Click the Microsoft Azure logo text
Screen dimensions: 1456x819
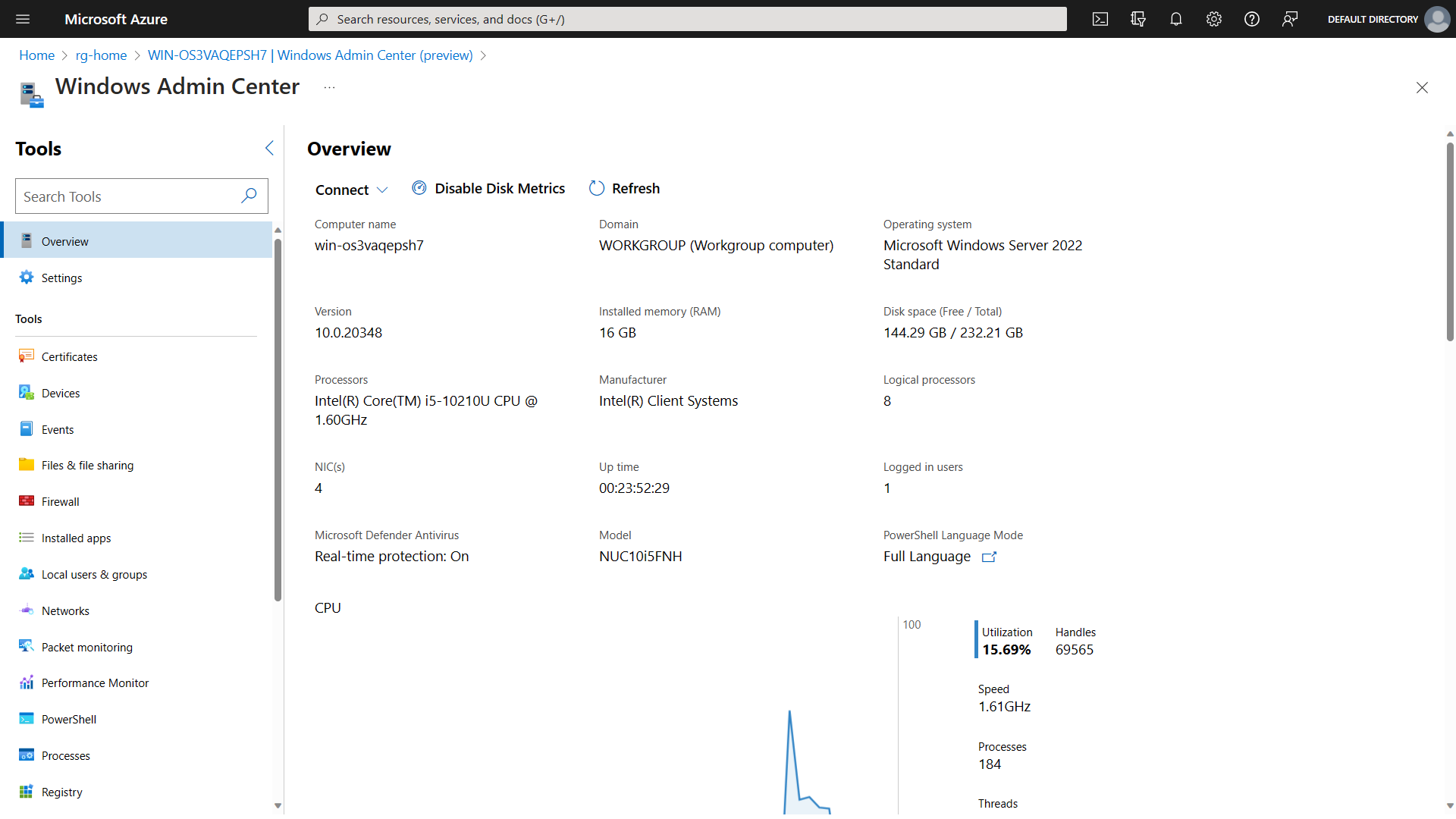pyautogui.click(x=116, y=19)
